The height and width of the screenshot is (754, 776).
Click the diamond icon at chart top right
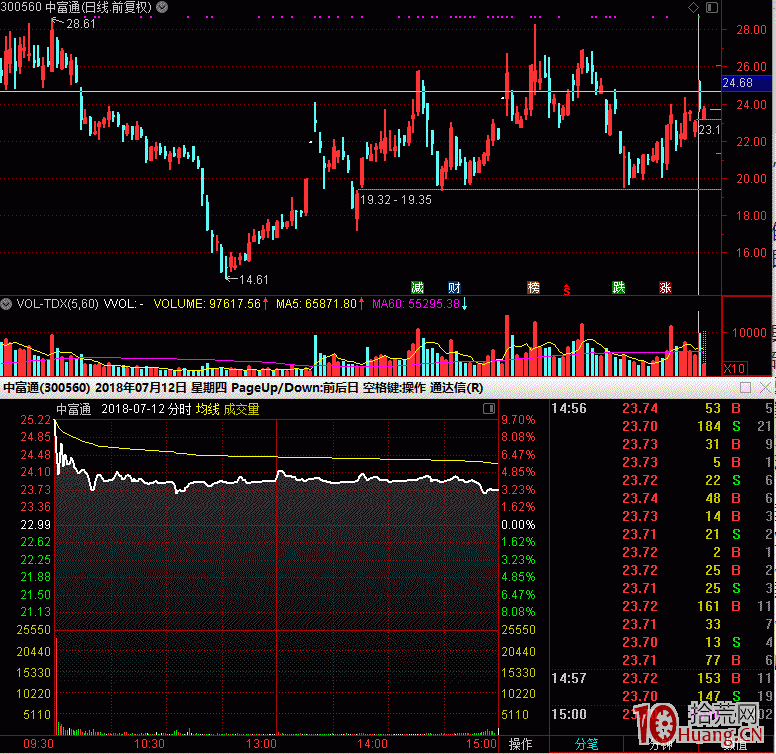point(693,7)
